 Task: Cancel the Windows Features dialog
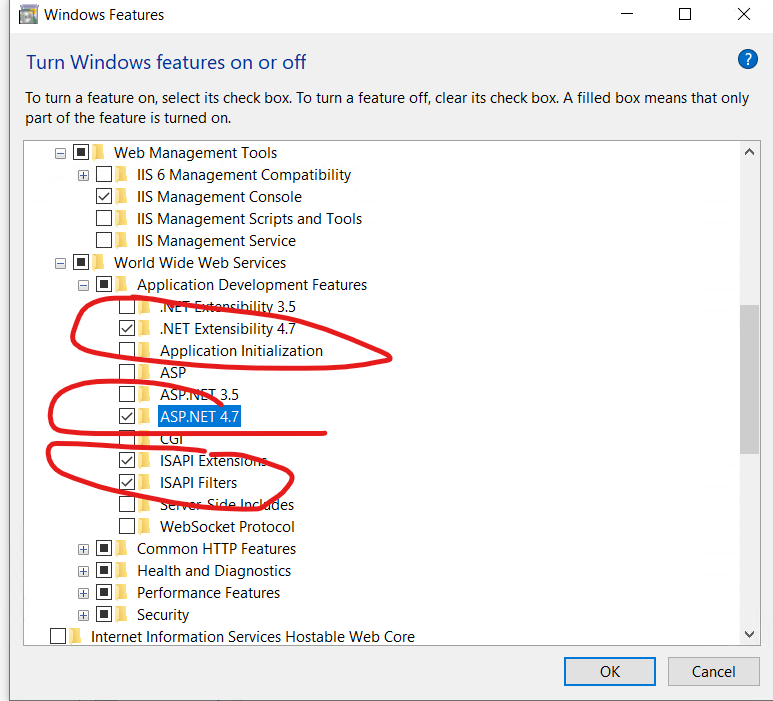(713, 671)
